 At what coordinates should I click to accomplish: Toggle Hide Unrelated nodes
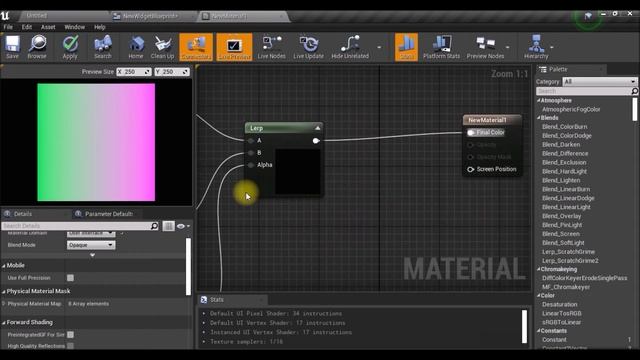[350, 47]
